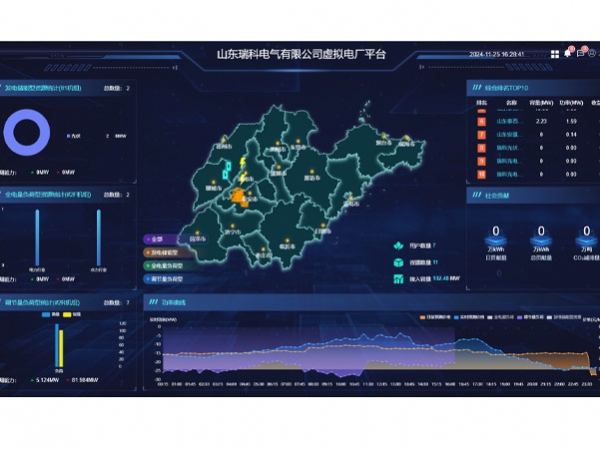This screenshot has height=449, width=600.
Task: Click the 综合排名TOP10 panel header
Action: click(x=510, y=87)
